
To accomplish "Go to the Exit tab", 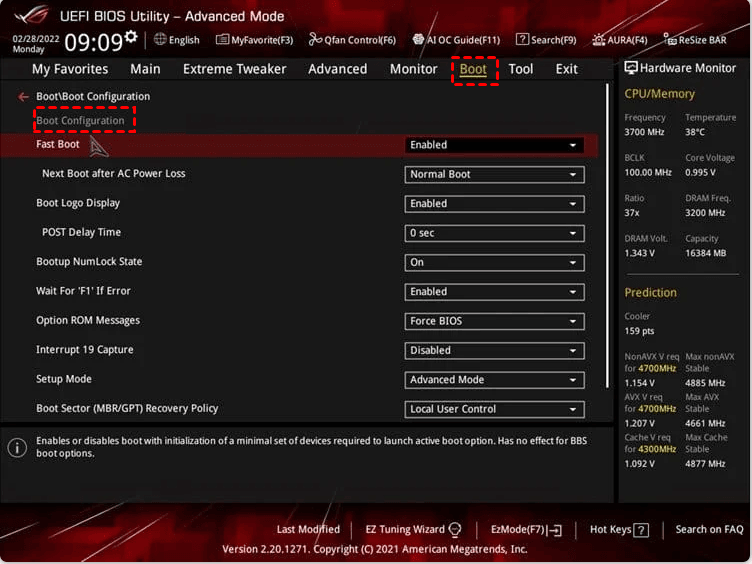I will pyautogui.click(x=566, y=69).
